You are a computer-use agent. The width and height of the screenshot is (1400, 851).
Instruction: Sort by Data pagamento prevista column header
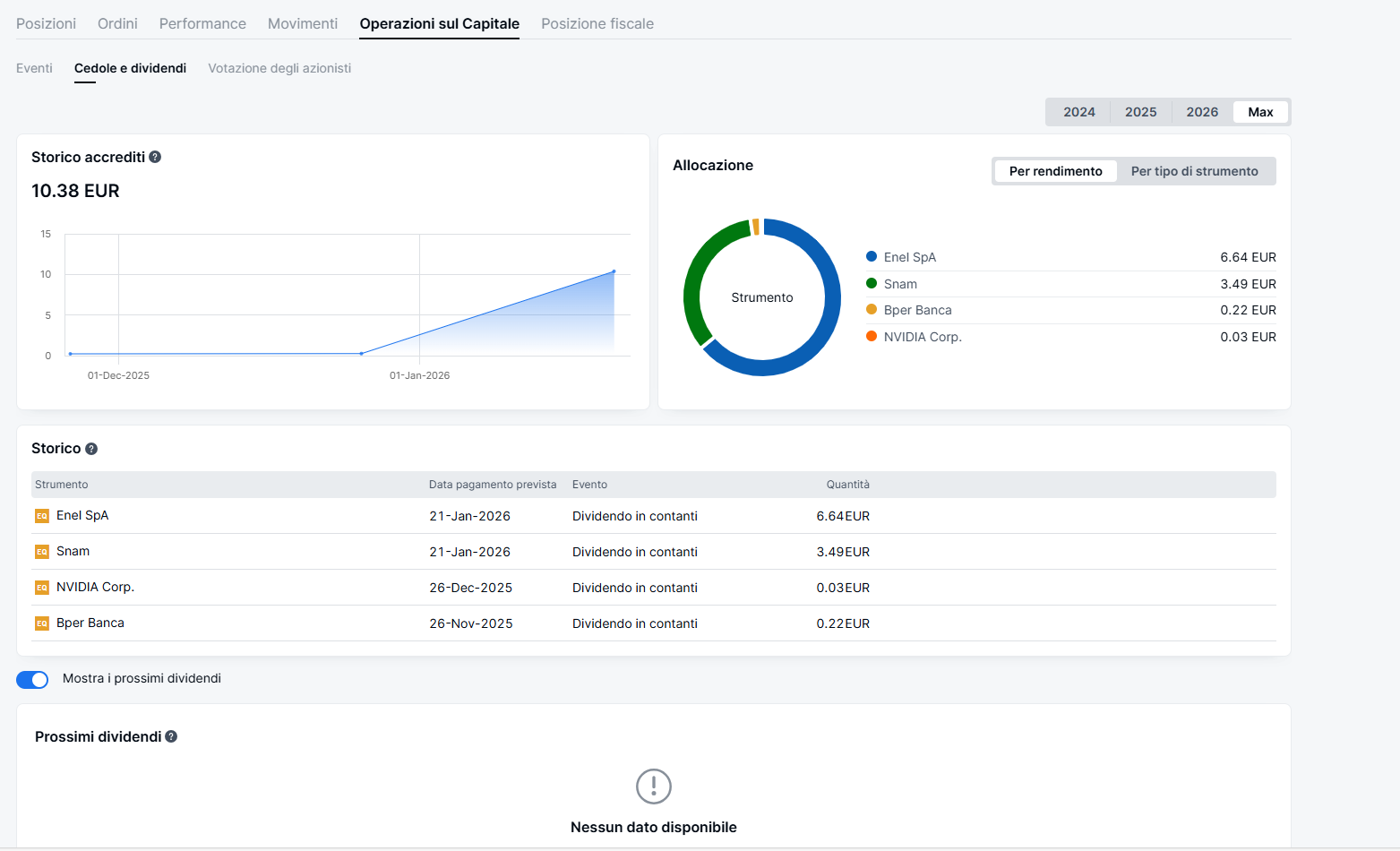(x=493, y=485)
